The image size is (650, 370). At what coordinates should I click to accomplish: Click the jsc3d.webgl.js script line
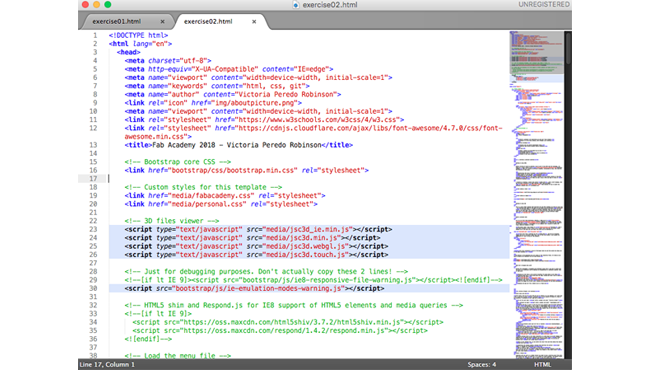256,246
